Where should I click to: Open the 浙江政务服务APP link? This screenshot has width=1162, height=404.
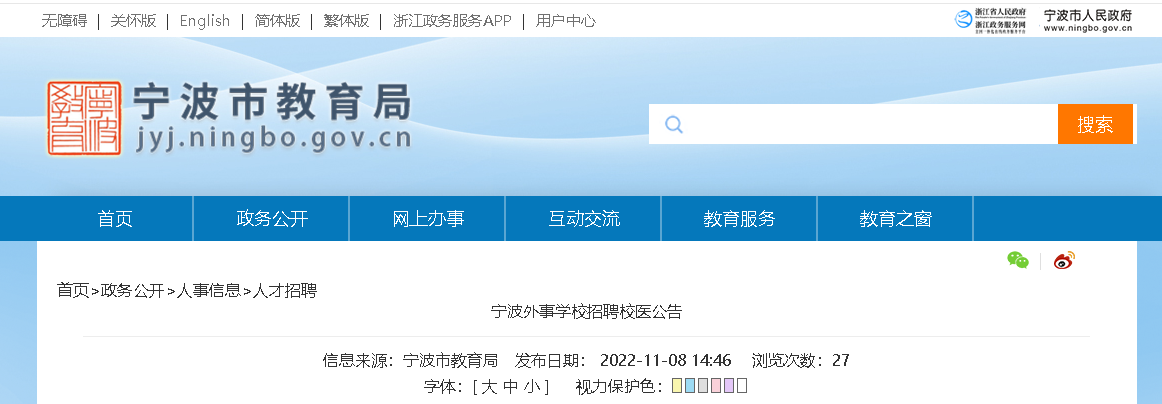tap(452, 21)
